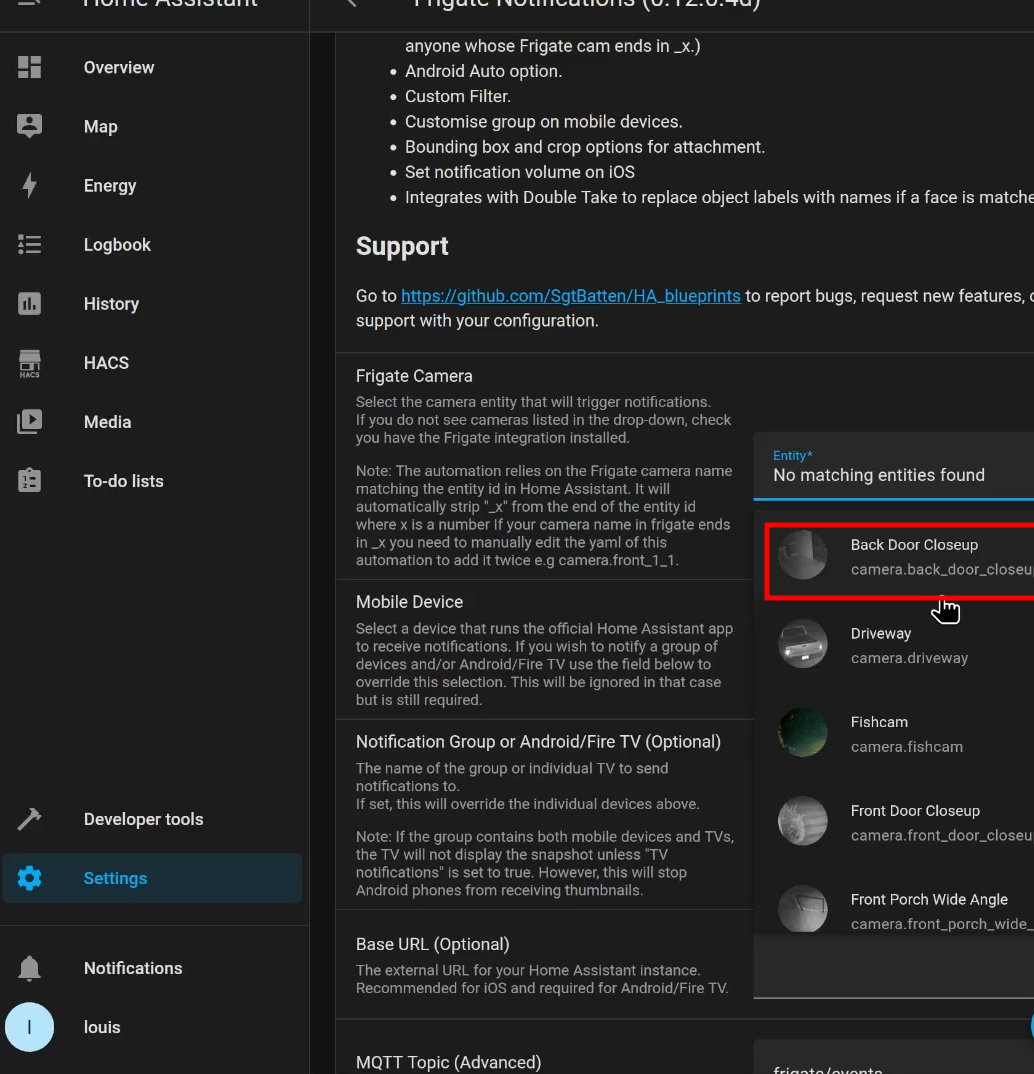Click the MQTT Topic (Advanced) title
The height and width of the screenshot is (1074, 1034).
click(449, 1062)
